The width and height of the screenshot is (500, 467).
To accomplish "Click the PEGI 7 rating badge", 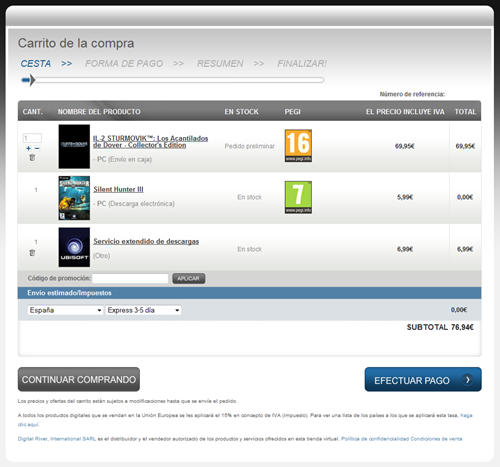I will (298, 197).
